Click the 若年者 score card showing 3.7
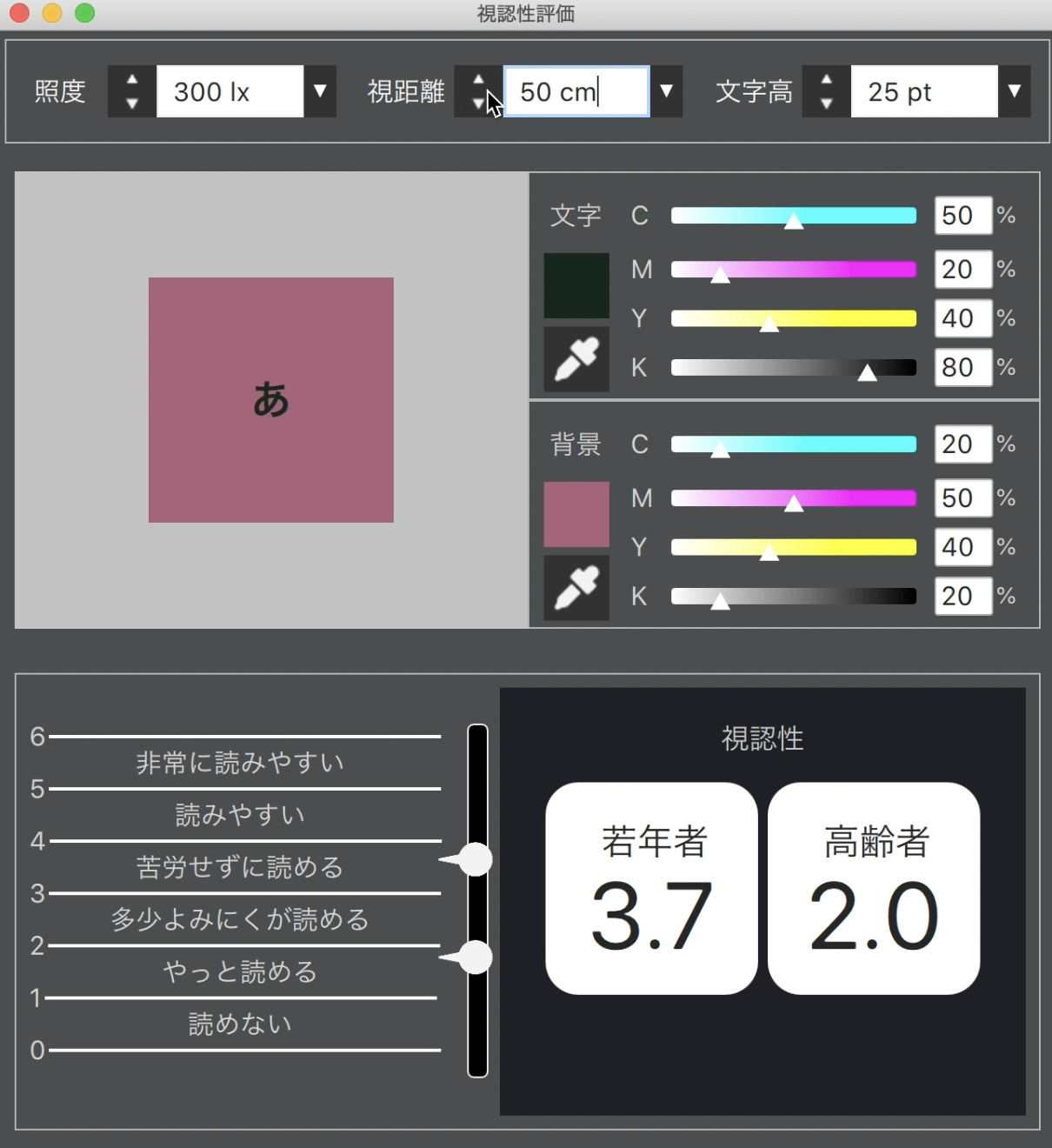Screen dimensions: 1052x1148 point(650,887)
